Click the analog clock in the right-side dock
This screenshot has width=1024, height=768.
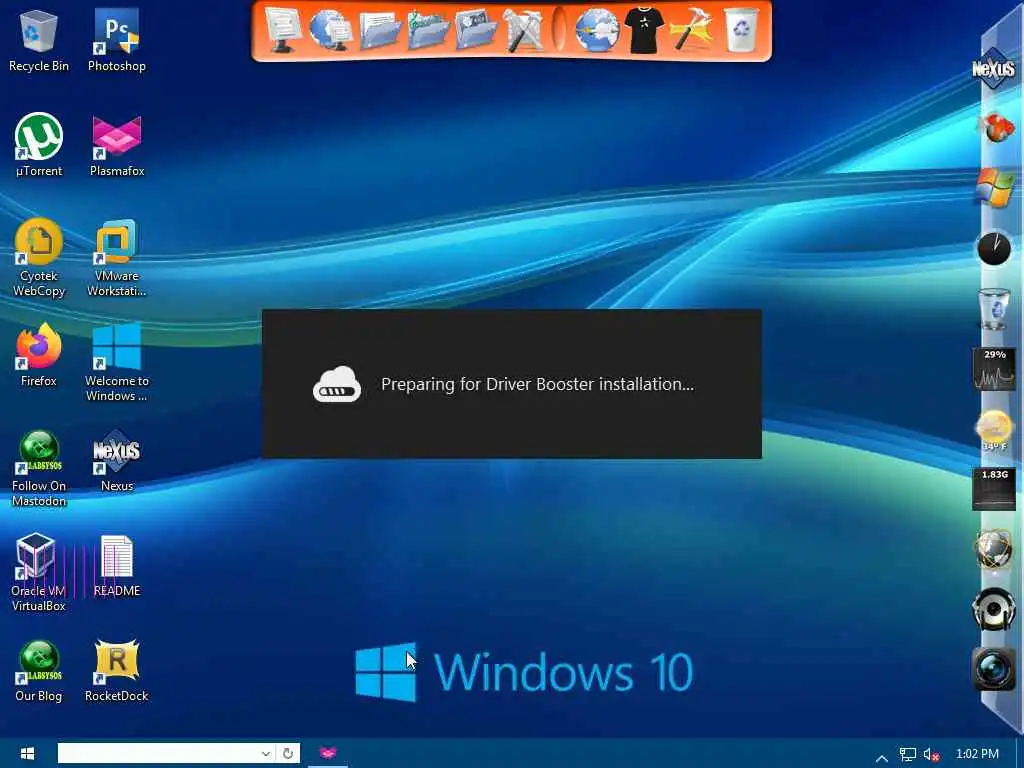(x=994, y=249)
